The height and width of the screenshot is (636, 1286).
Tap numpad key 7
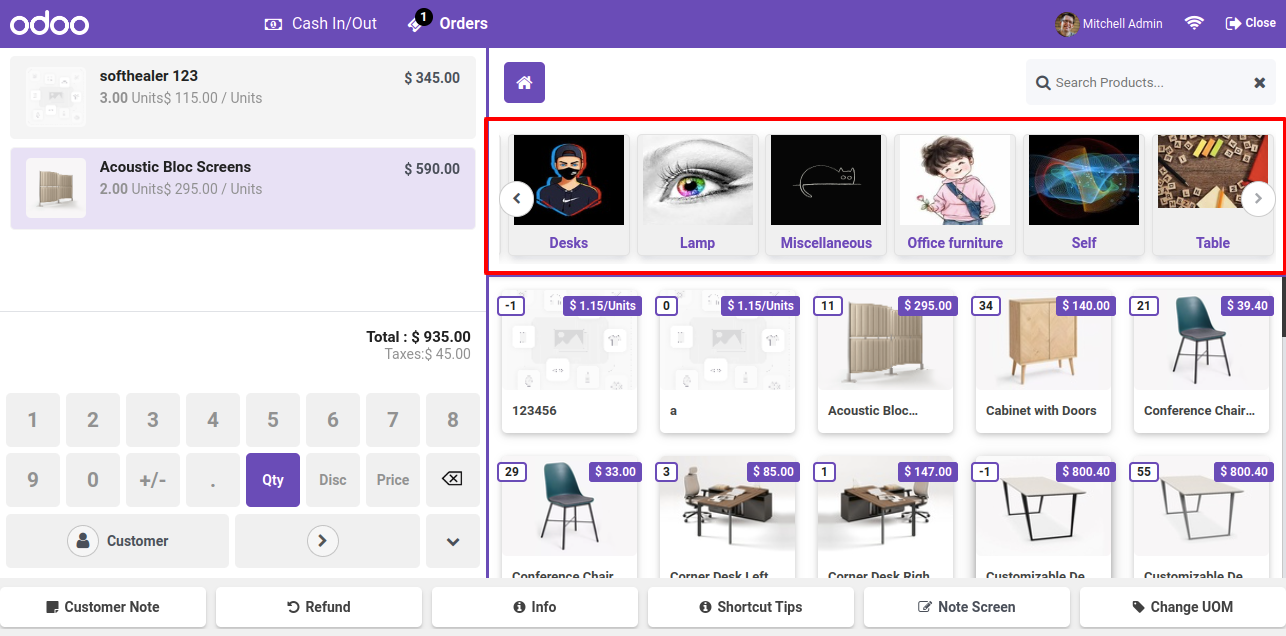393,420
